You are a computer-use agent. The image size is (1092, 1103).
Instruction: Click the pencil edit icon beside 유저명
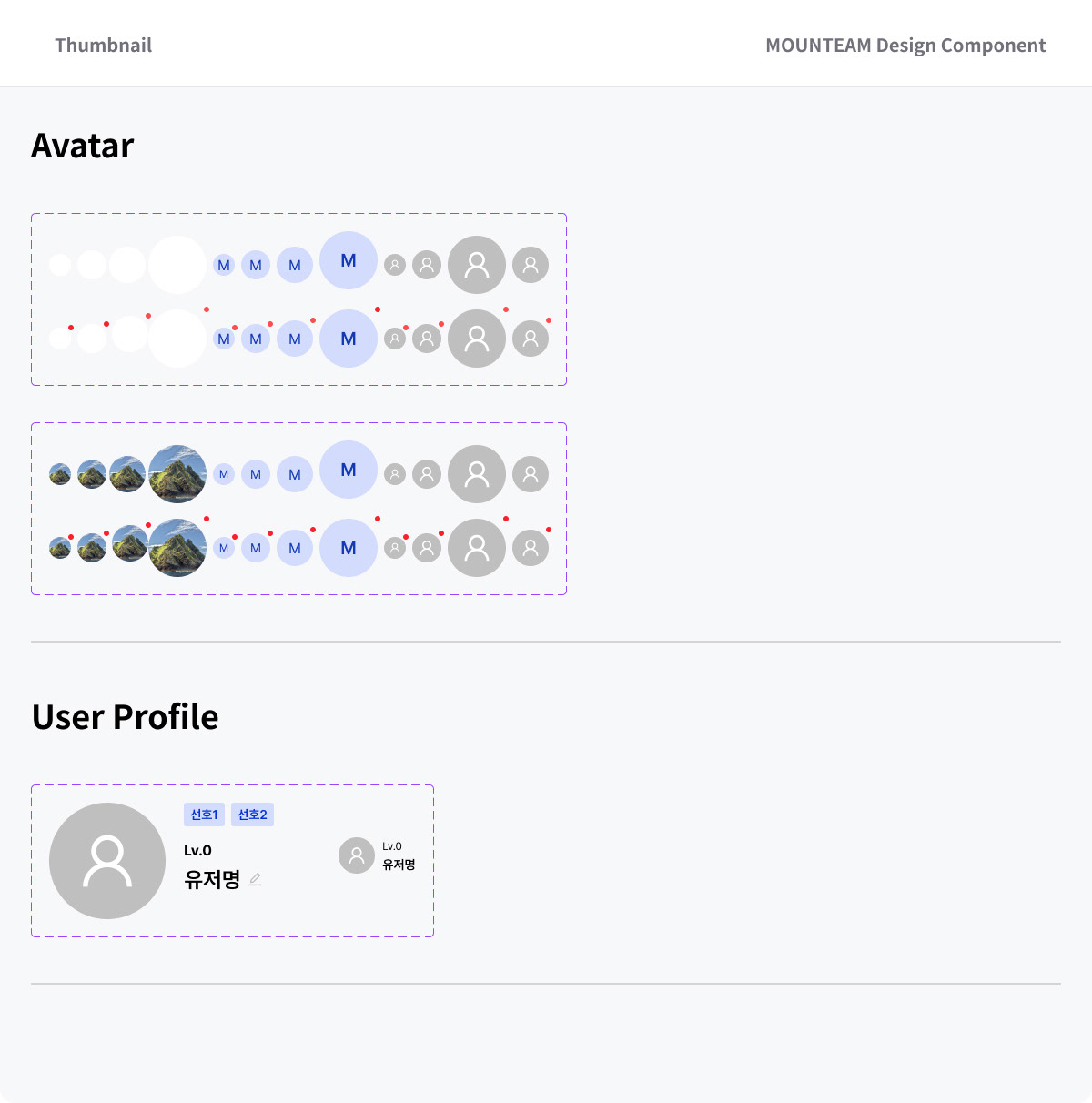tap(255, 879)
